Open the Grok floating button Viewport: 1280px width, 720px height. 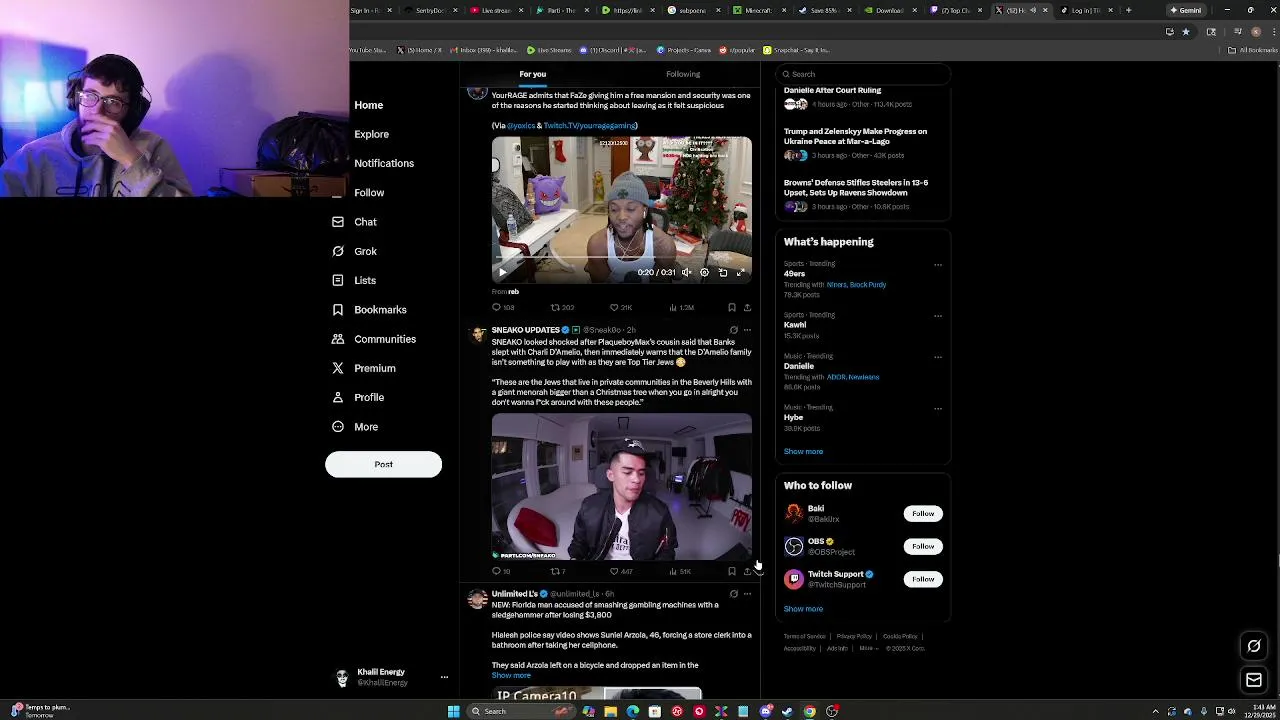tap(1254, 646)
